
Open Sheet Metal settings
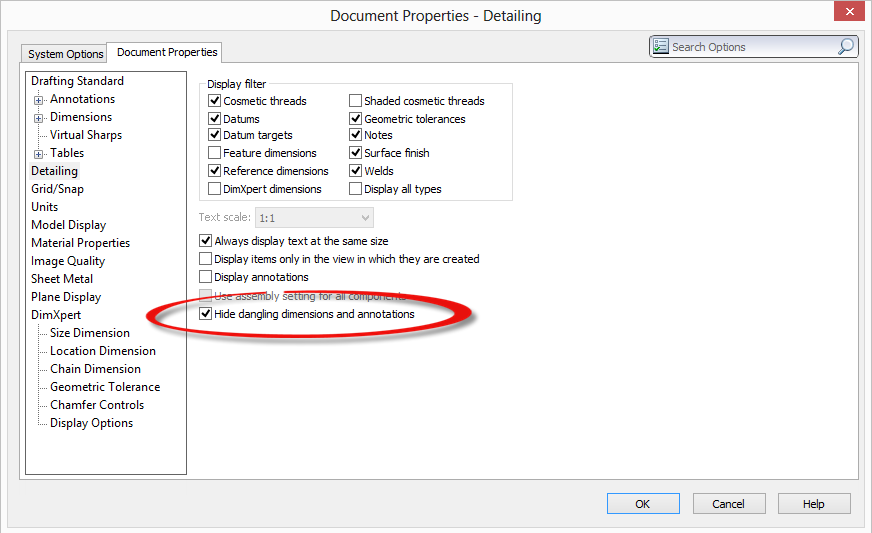tap(62, 279)
